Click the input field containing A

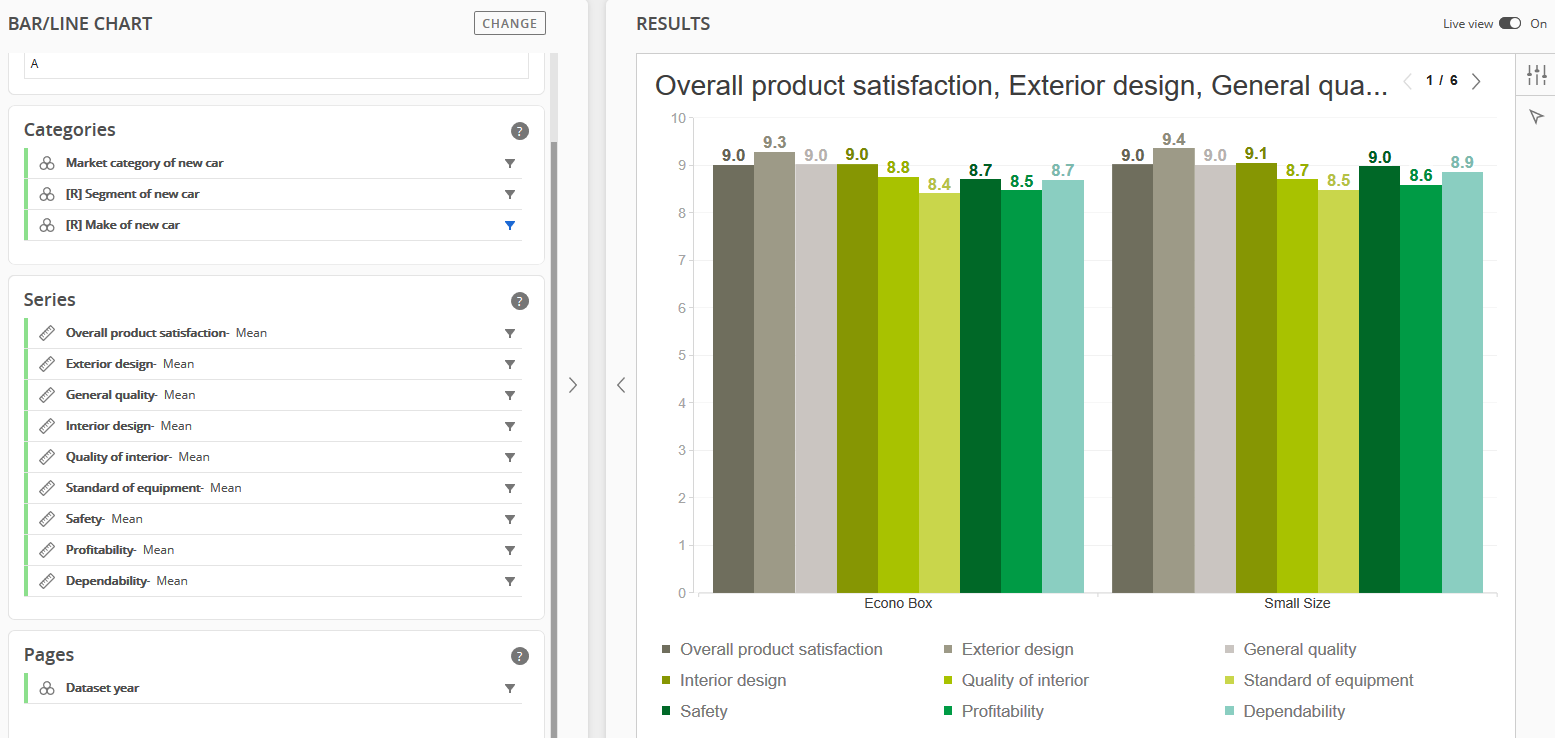point(276,65)
